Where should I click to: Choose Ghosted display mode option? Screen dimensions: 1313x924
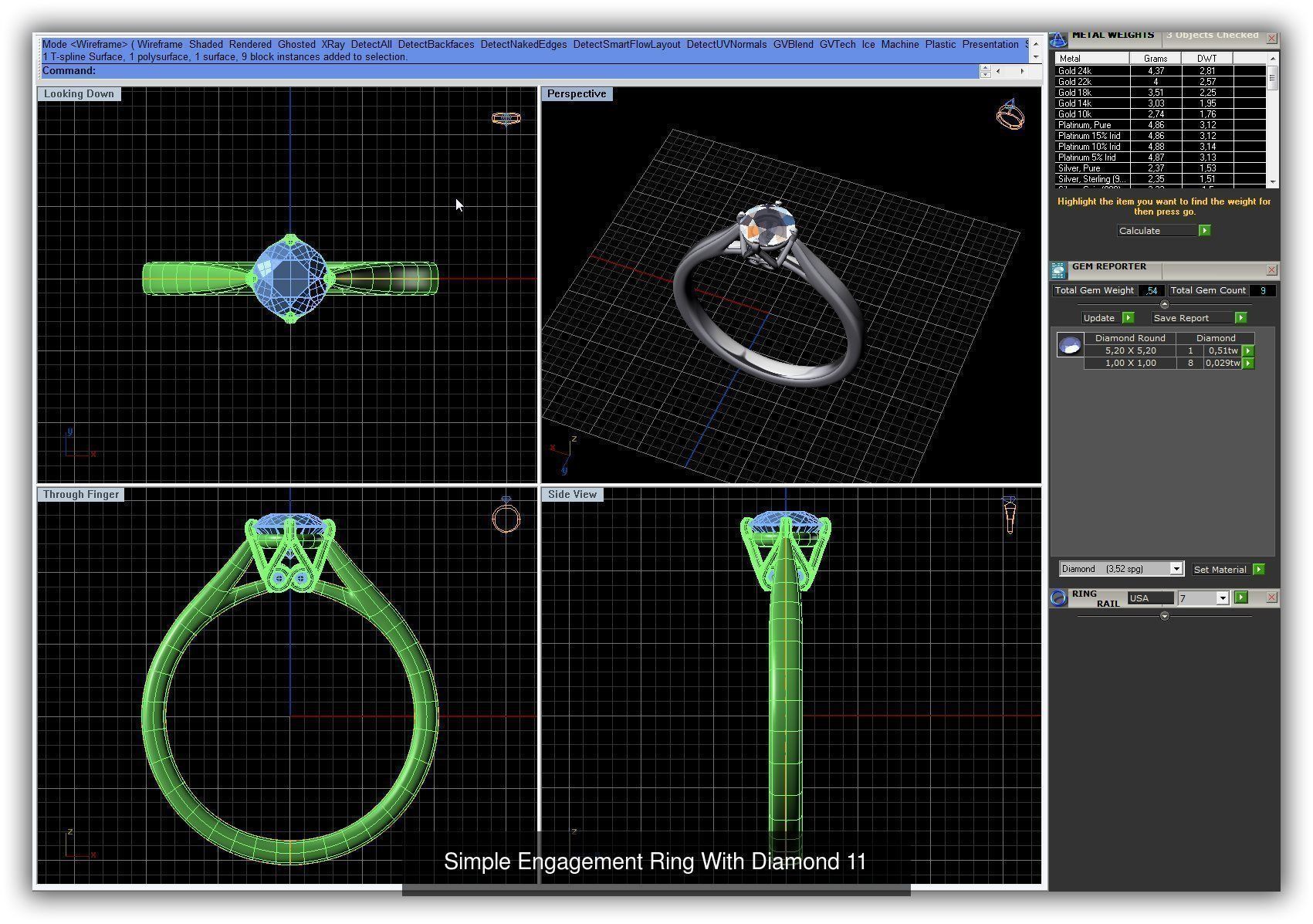296,45
